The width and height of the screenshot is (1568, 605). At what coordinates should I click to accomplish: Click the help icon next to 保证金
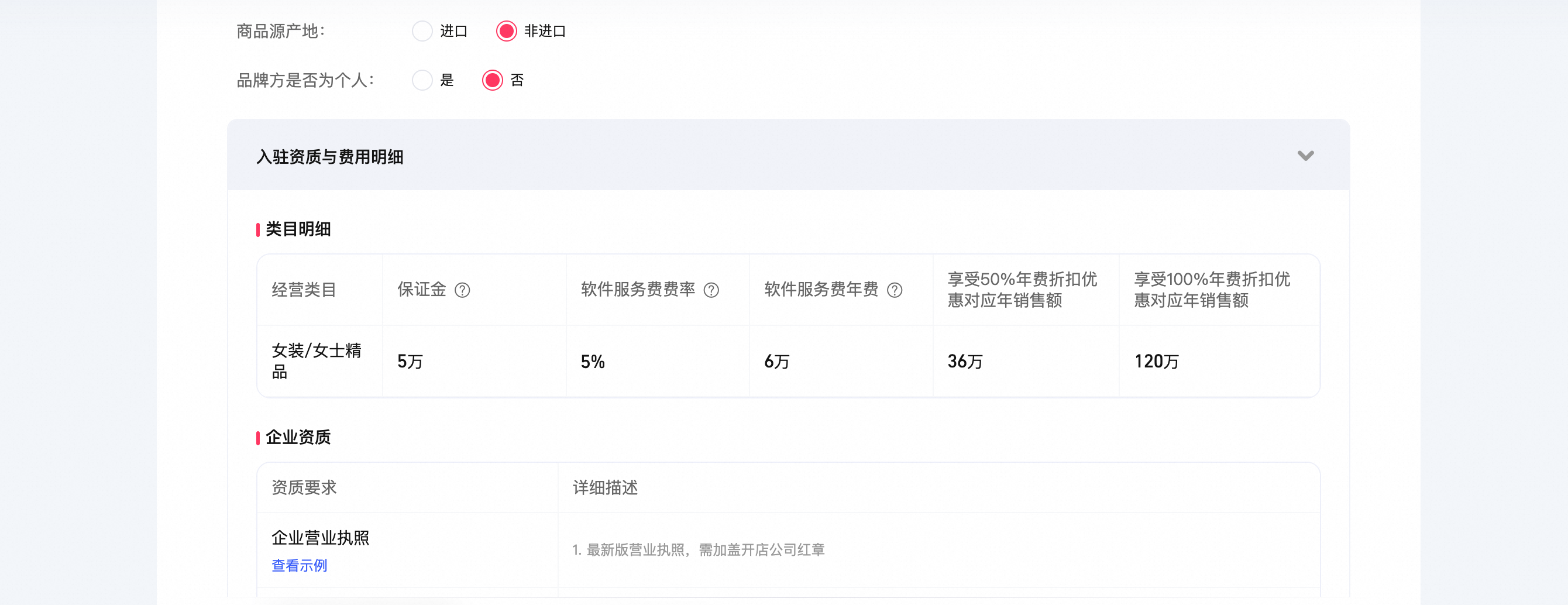463,290
